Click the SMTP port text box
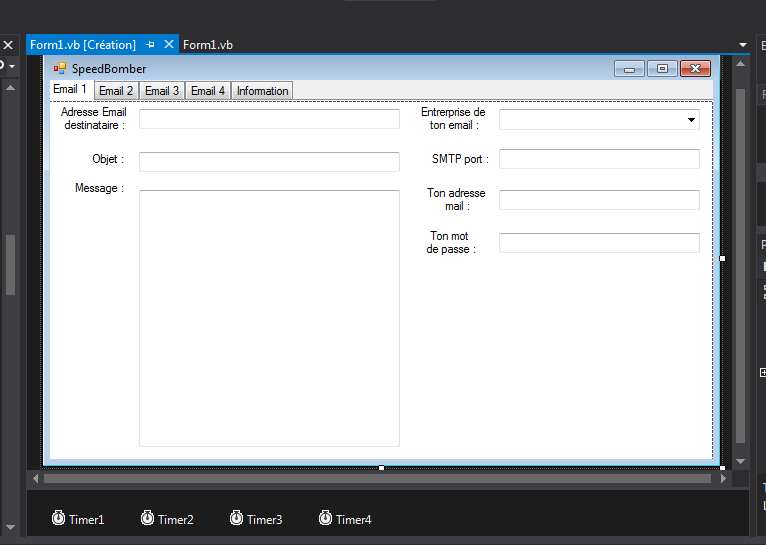This screenshot has height=545, width=766. [x=599, y=159]
